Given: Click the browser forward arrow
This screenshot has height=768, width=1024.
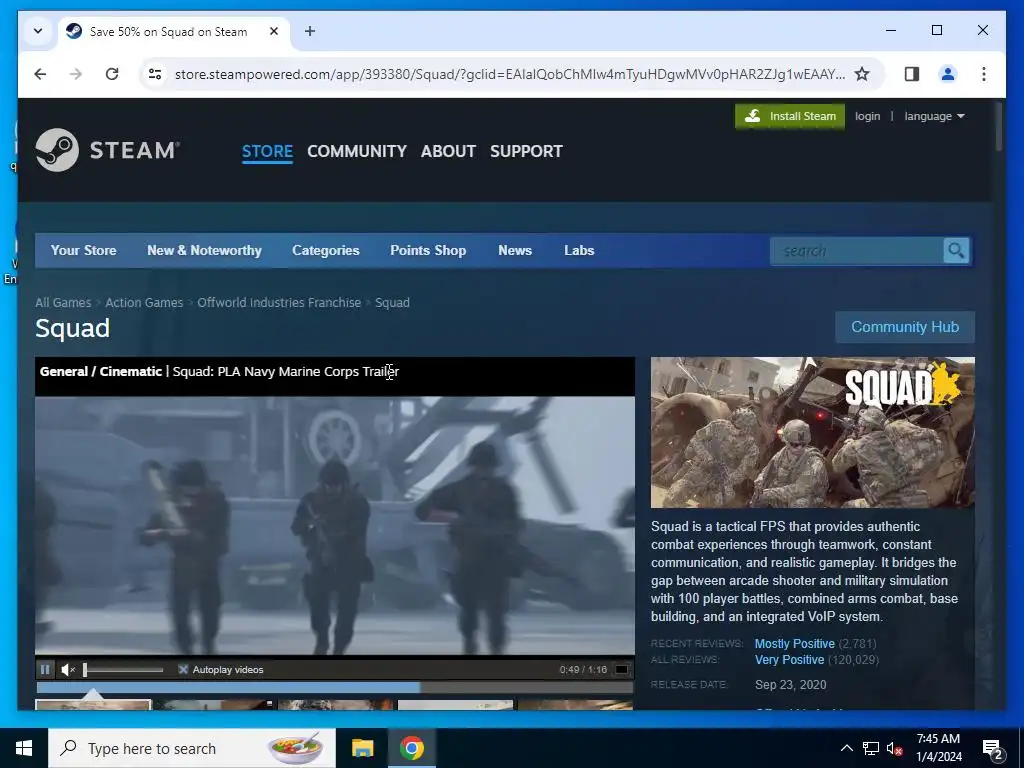Looking at the screenshot, I should pyautogui.click(x=76, y=74).
